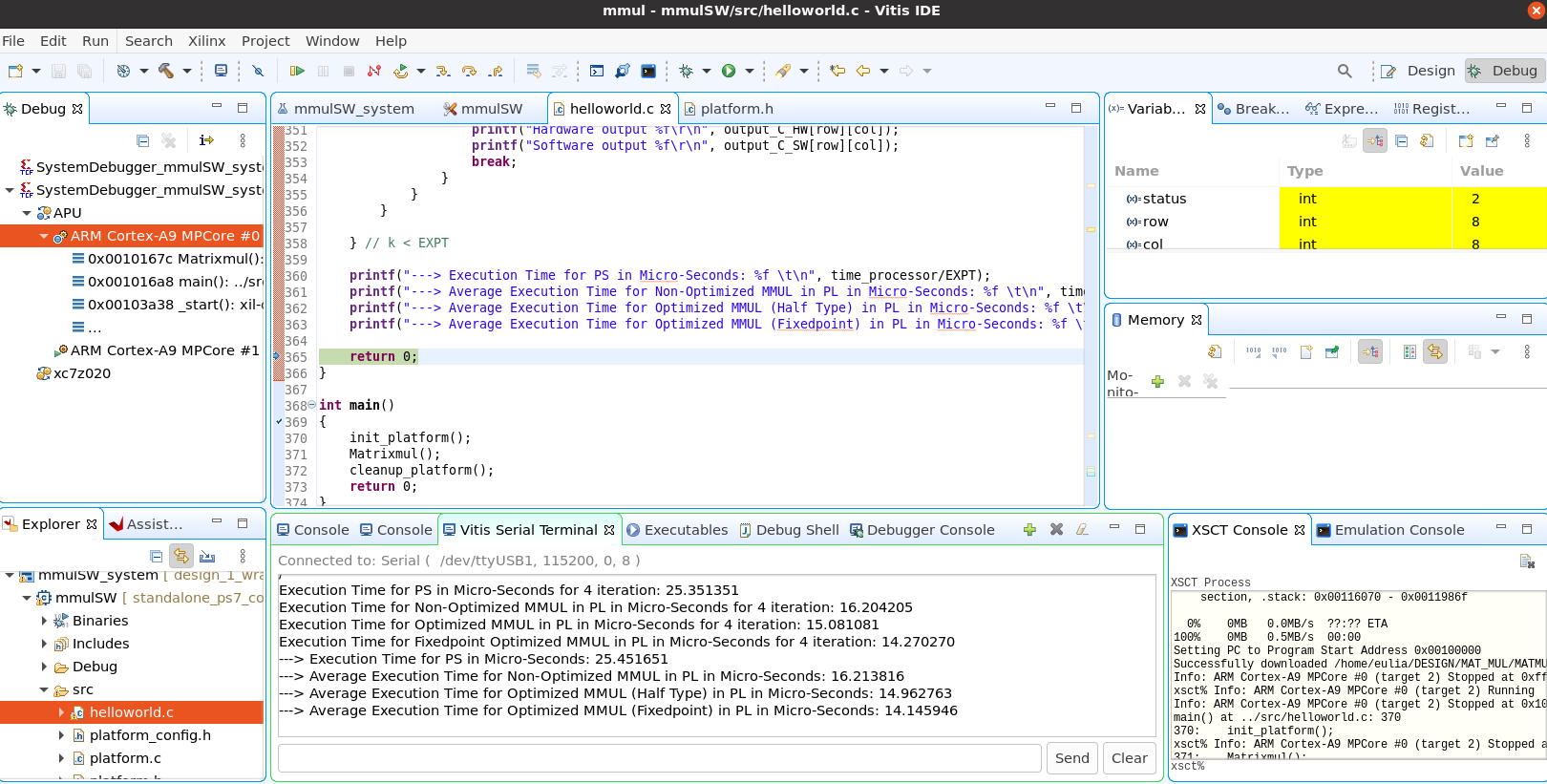Click the Skip All Breakpoints icon

click(x=258, y=71)
